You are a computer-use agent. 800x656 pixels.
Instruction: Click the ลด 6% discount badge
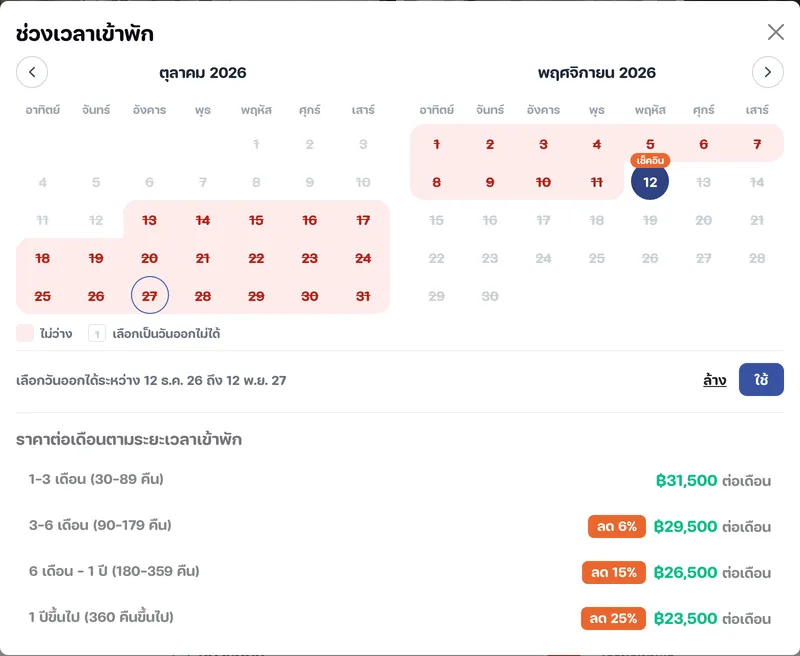(x=616, y=526)
